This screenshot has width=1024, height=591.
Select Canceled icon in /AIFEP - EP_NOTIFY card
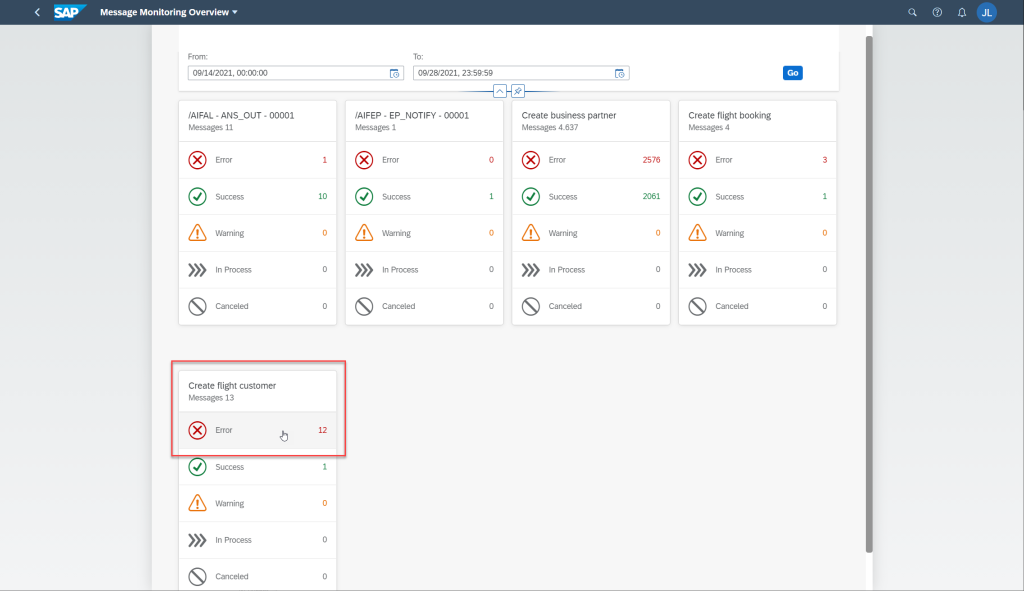[364, 306]
